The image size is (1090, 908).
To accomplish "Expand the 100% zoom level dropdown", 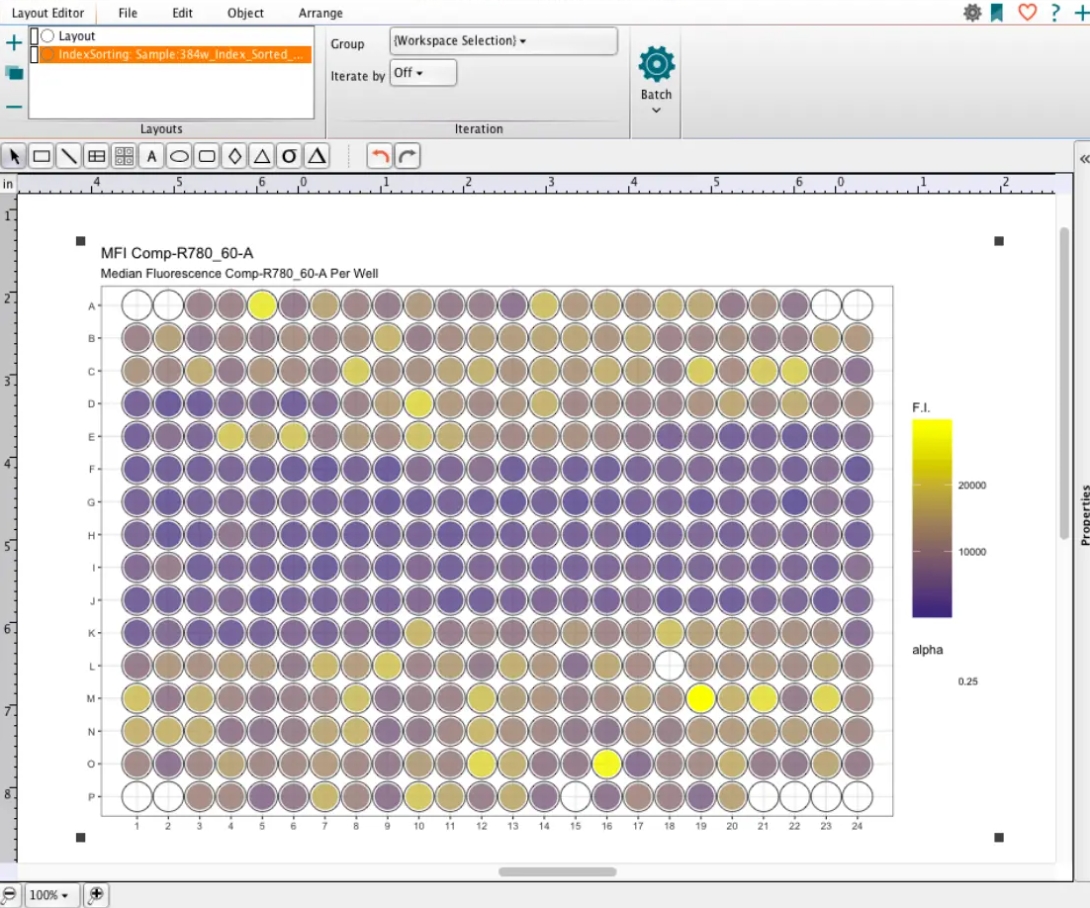I will (49, 895).
